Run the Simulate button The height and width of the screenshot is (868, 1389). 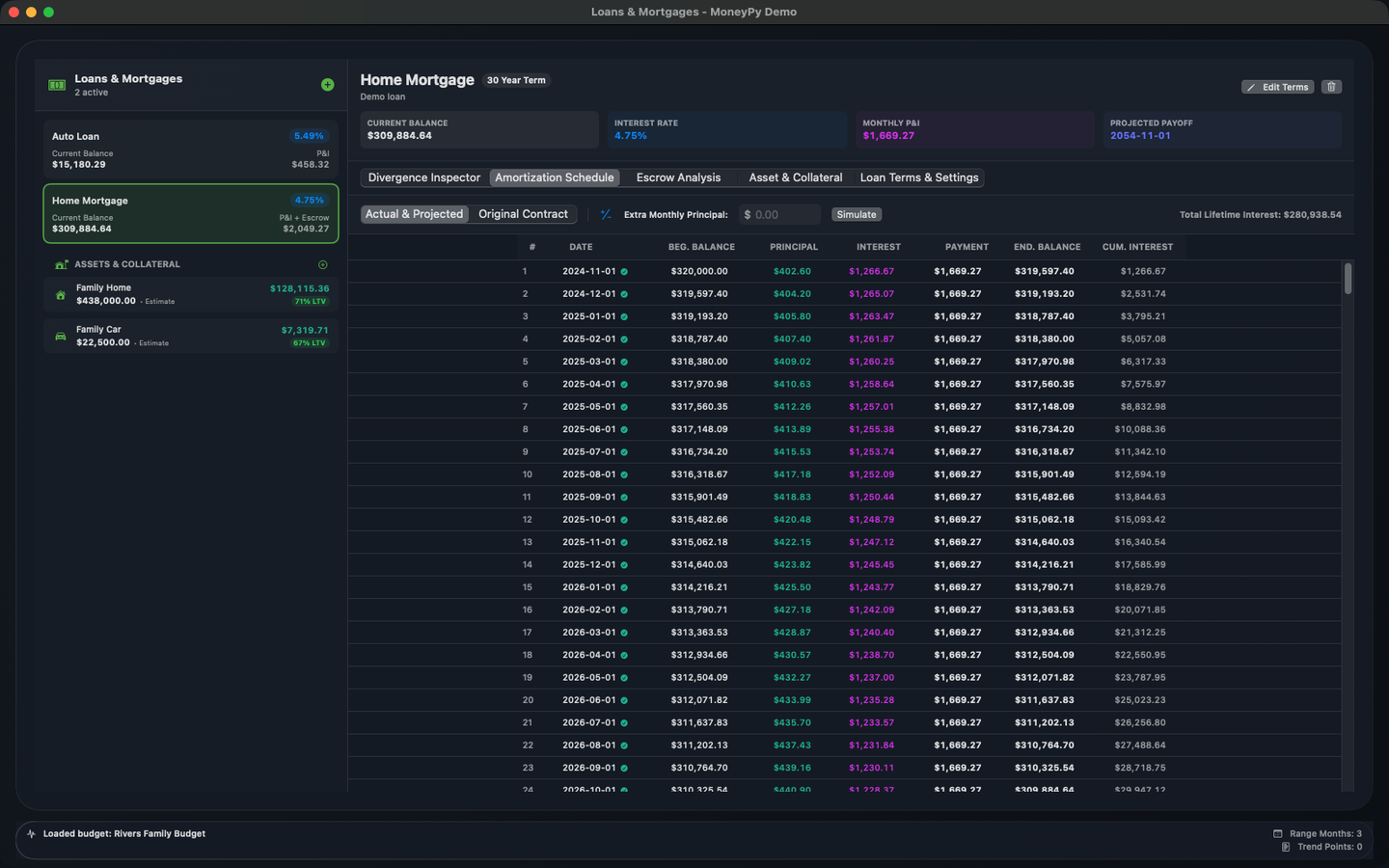[x=857, y=214]
